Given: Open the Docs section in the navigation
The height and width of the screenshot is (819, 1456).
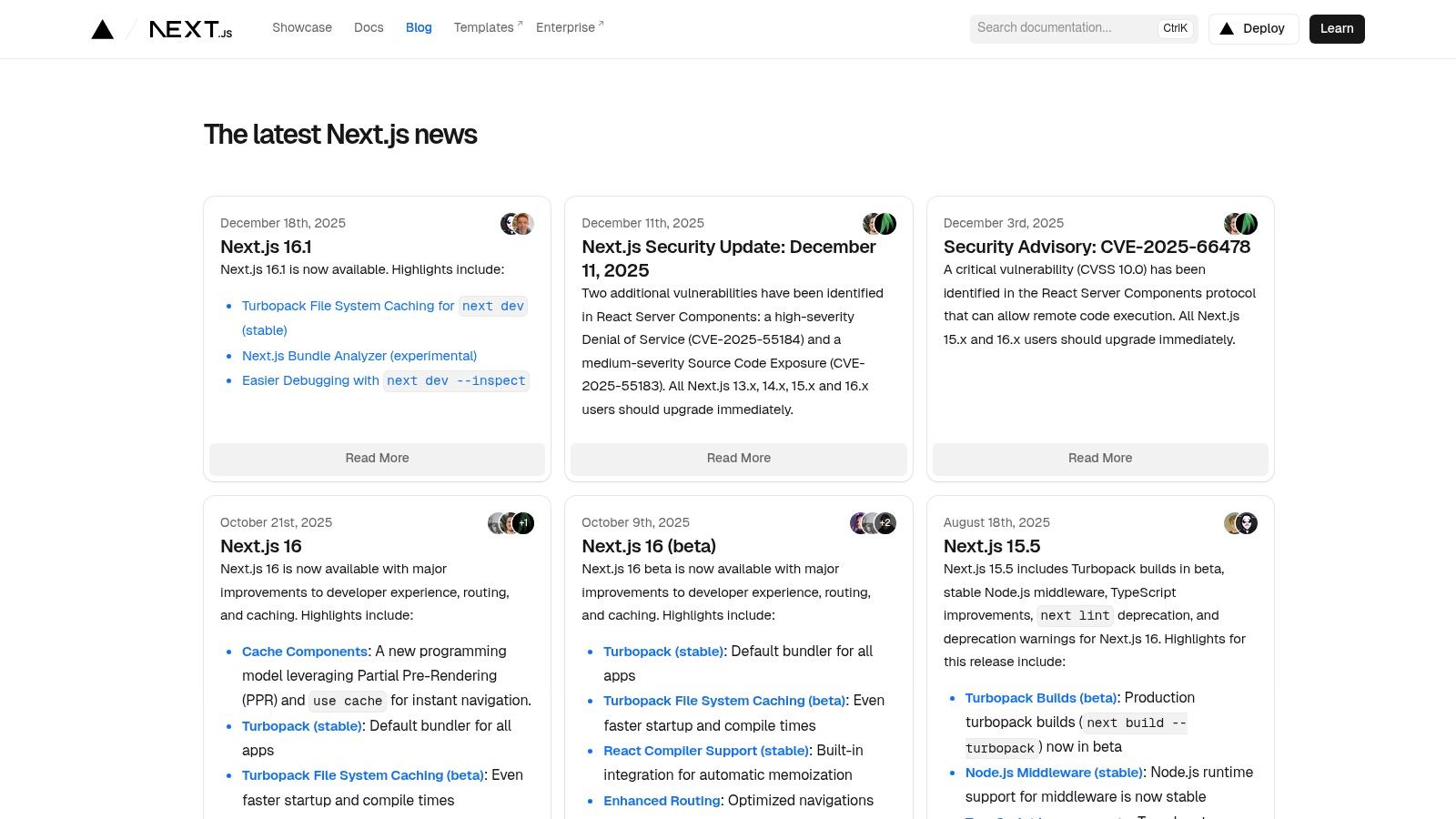Looking at the screenshot, I should 369,27.
